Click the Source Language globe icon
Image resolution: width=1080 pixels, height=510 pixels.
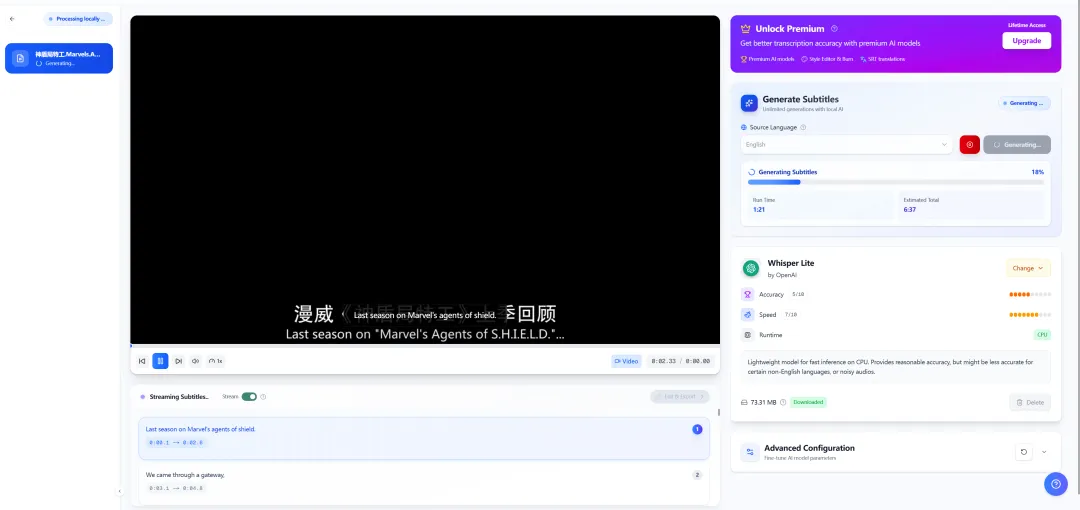pyautogui.click(x=744, y=128)
